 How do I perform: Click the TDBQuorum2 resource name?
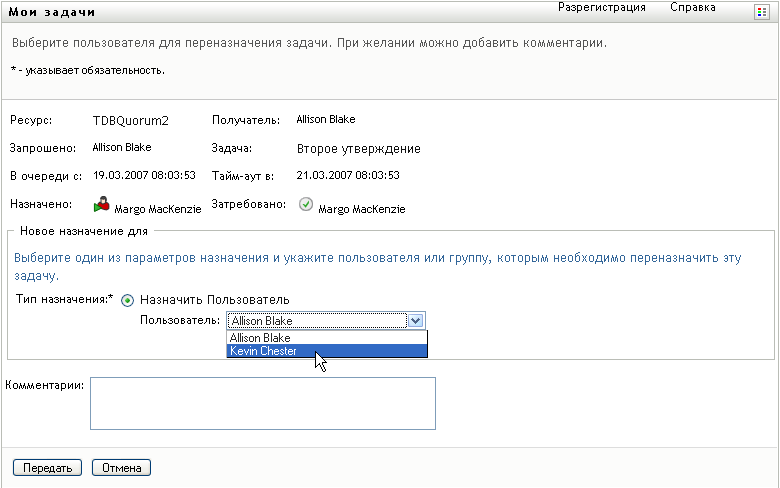pyautogui.click(x=130, y=120)
